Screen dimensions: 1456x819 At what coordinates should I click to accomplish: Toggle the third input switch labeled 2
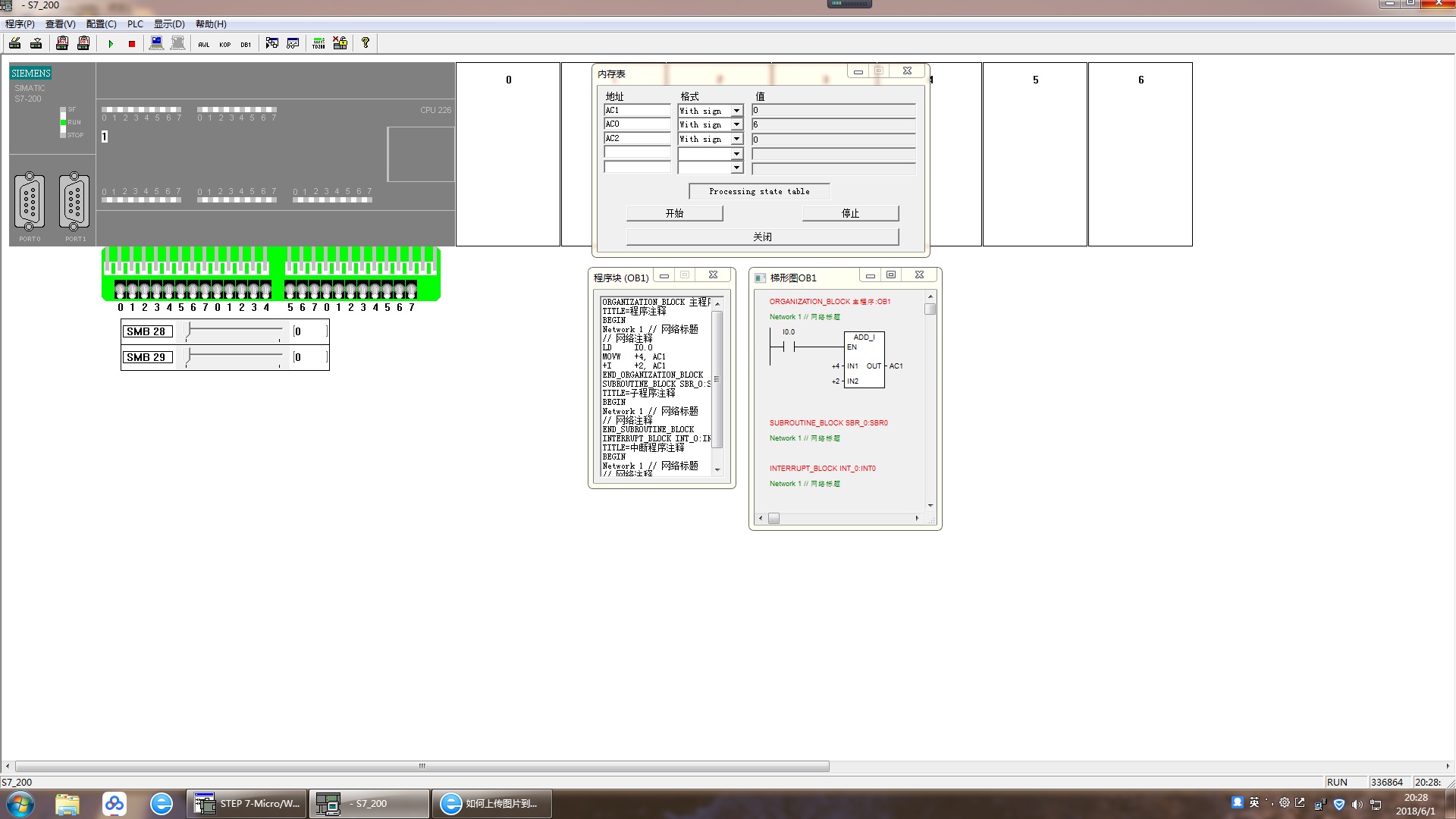[x=145, y=290]
